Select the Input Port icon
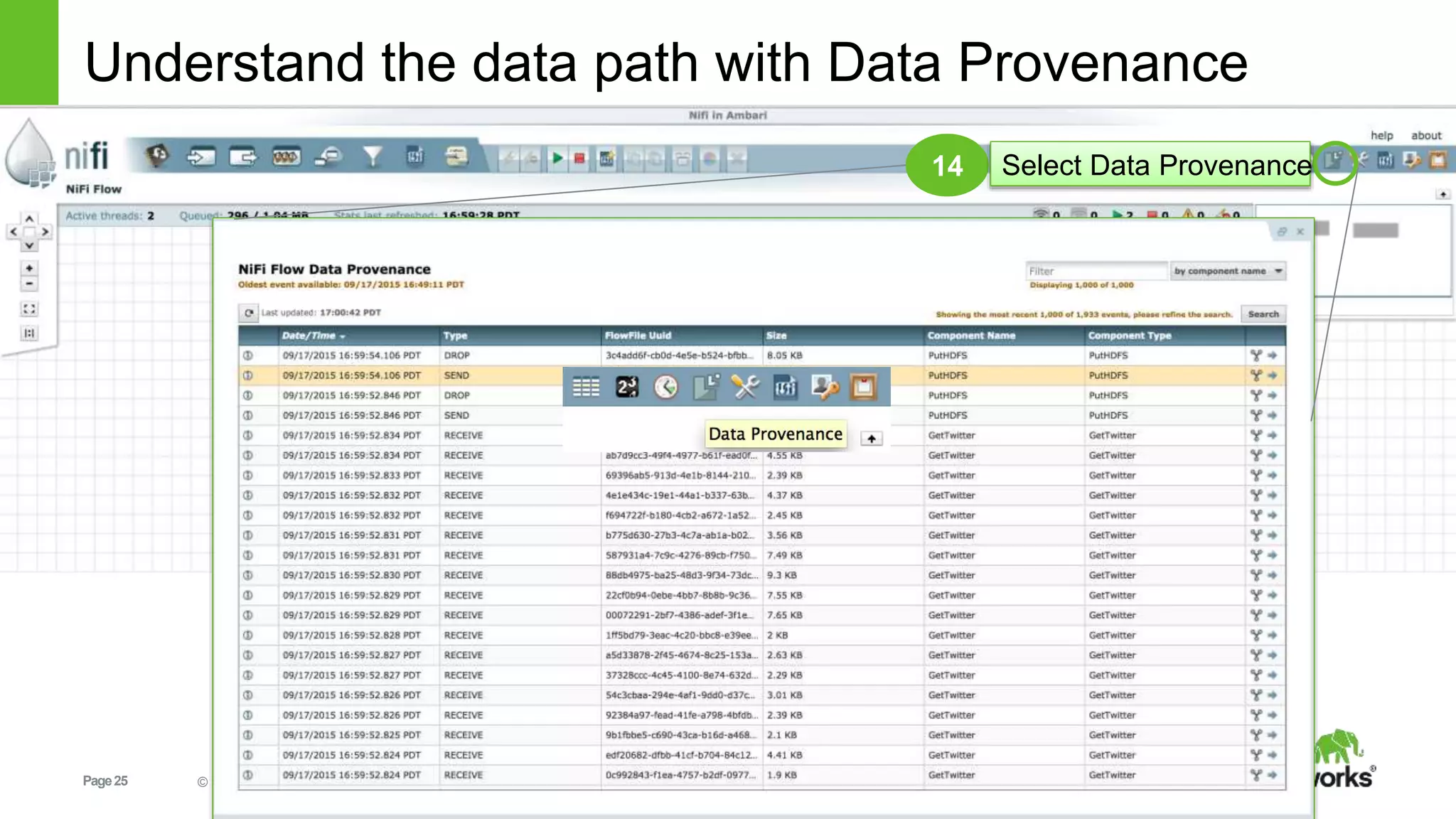The width and height of the screenshot is (1456, 819). 200,156
